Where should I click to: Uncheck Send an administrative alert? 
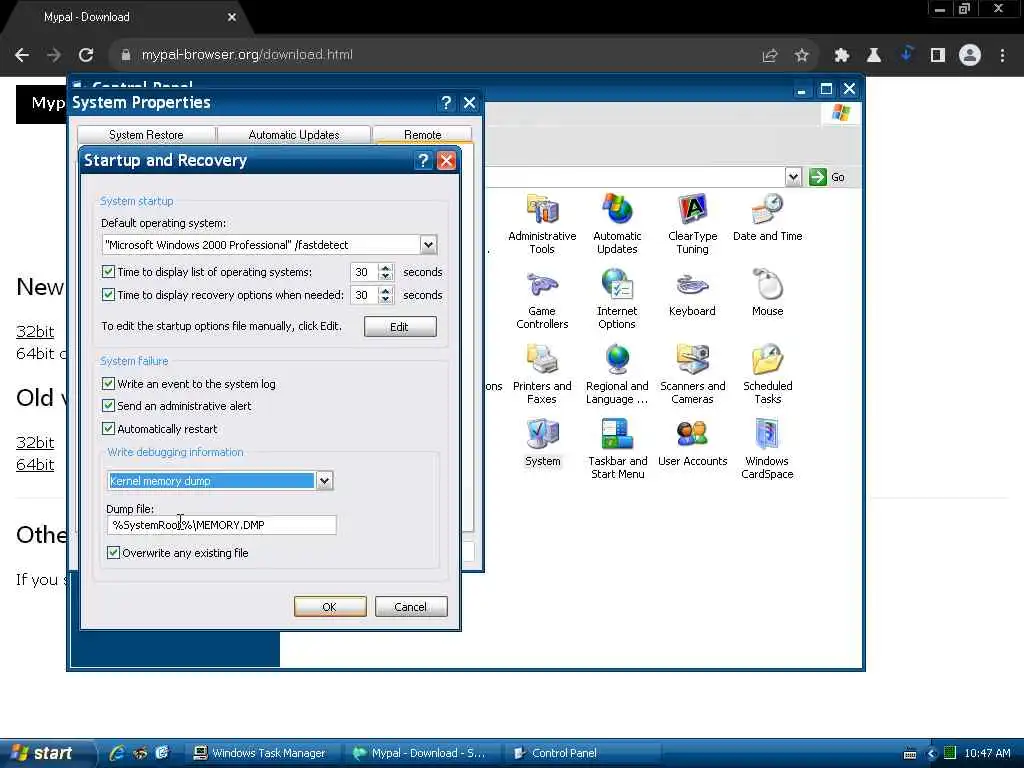pyautogui.click(x=108, y=406)
